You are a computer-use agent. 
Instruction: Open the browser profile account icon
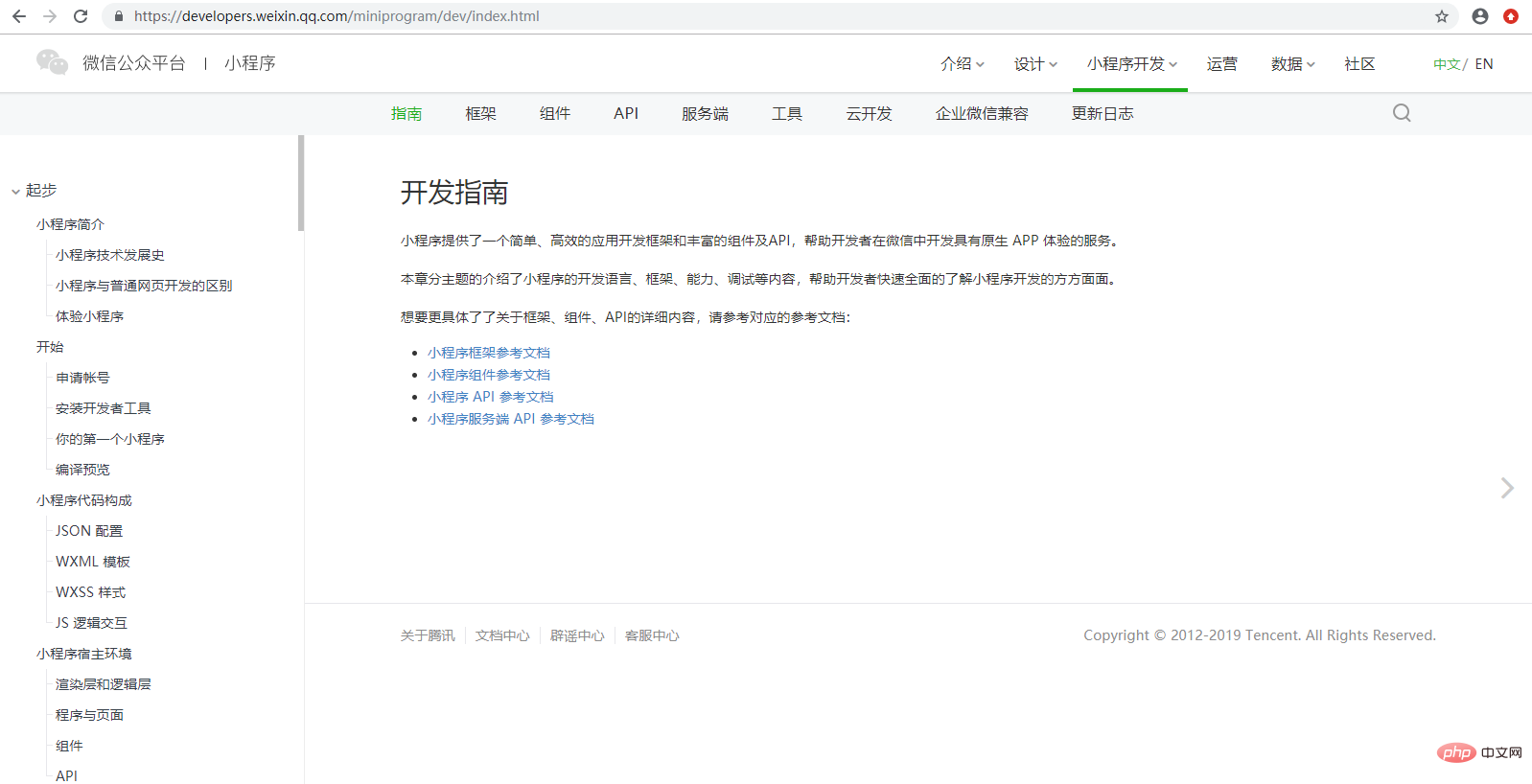[x=1480, y=16]
